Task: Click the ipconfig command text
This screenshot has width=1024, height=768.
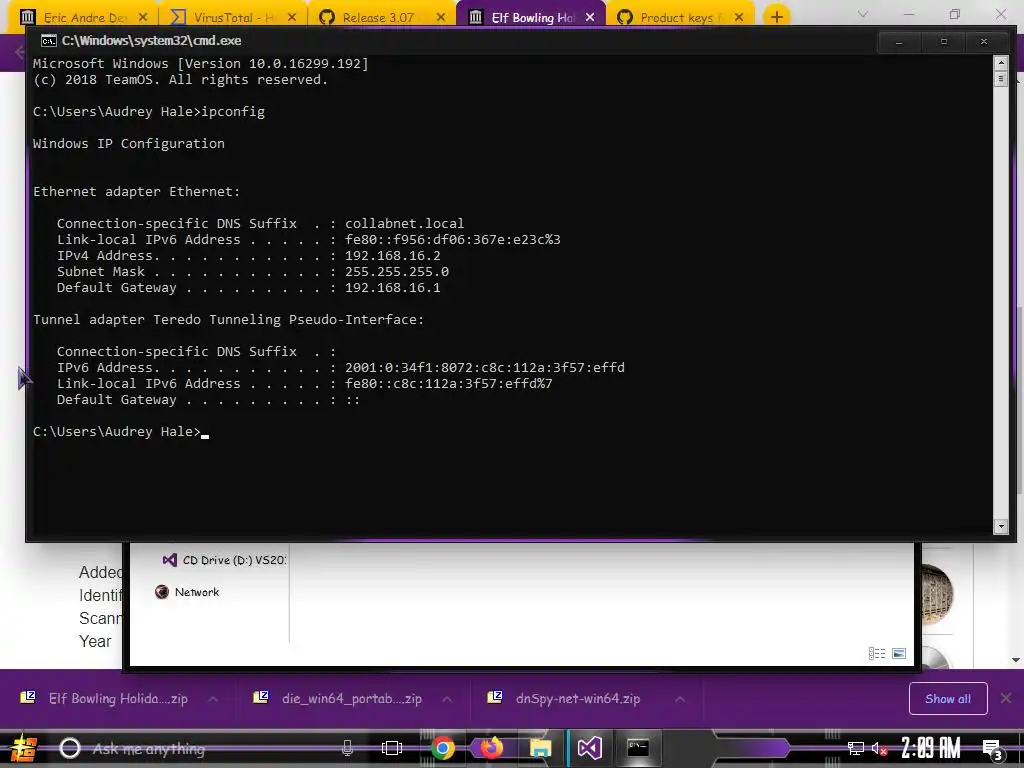Action: coord(233,112)
